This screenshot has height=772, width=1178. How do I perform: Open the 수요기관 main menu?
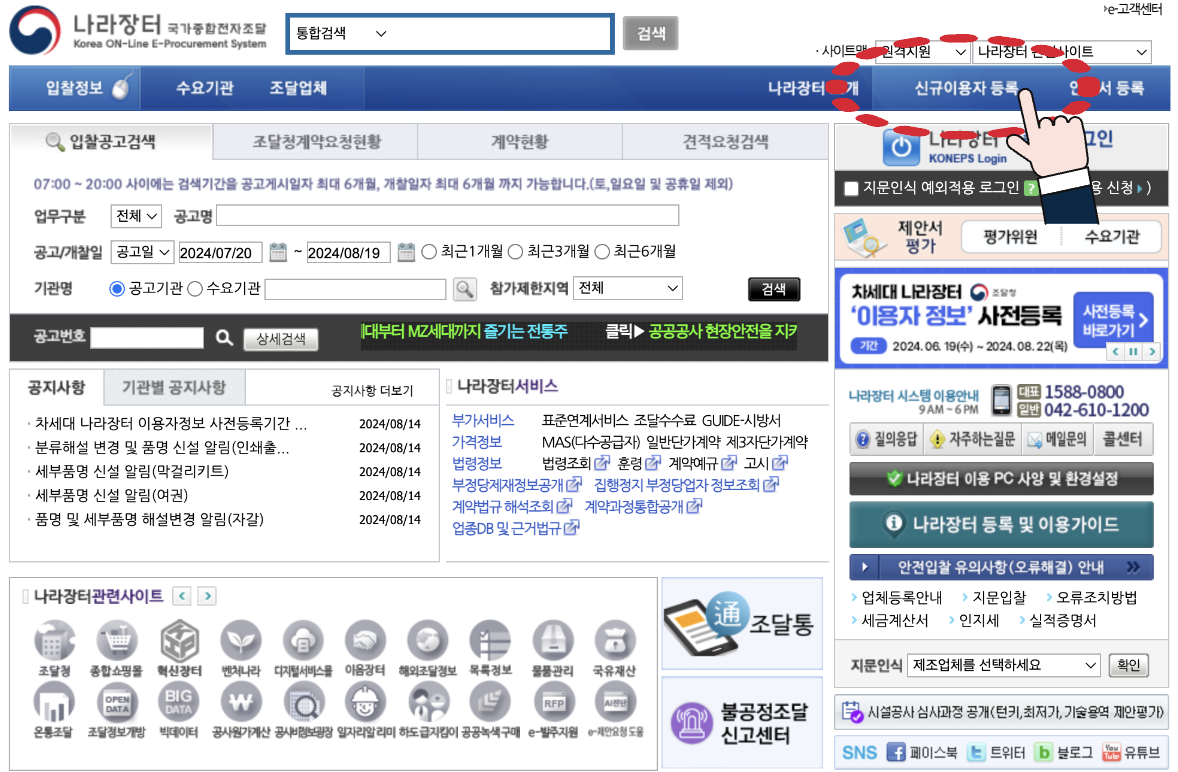(x=204, y=88)
